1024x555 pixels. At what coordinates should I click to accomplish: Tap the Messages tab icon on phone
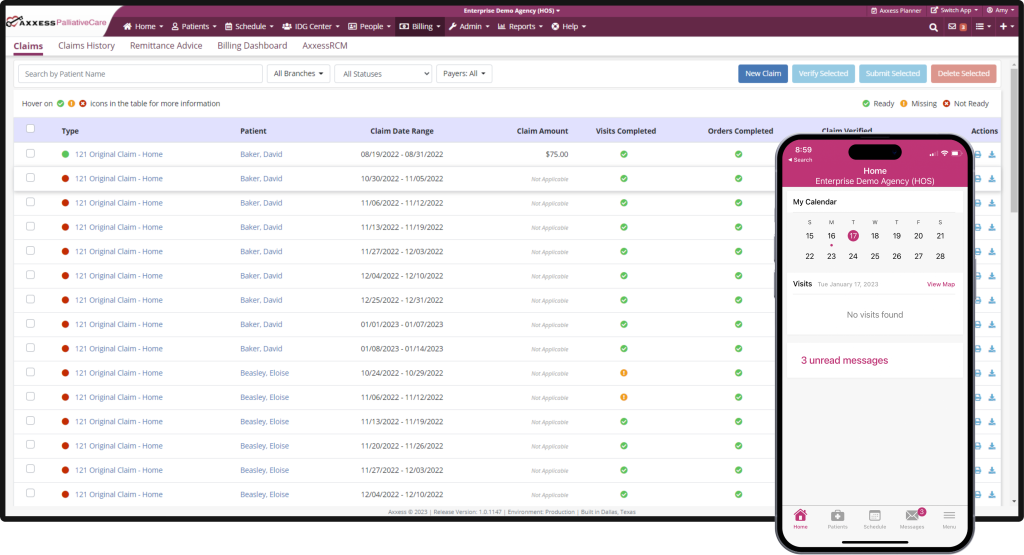point(912,518)
